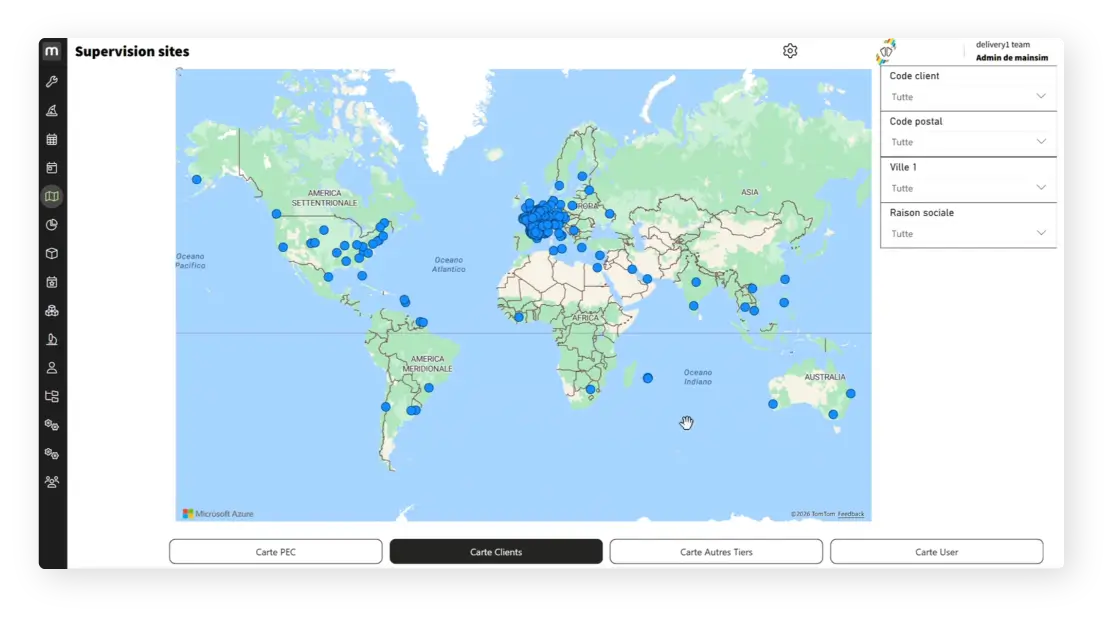The width and height of the screenshot is (1116, 621).
Task: Select the wizard hat icon in sidebar
Action: point(52,110)
